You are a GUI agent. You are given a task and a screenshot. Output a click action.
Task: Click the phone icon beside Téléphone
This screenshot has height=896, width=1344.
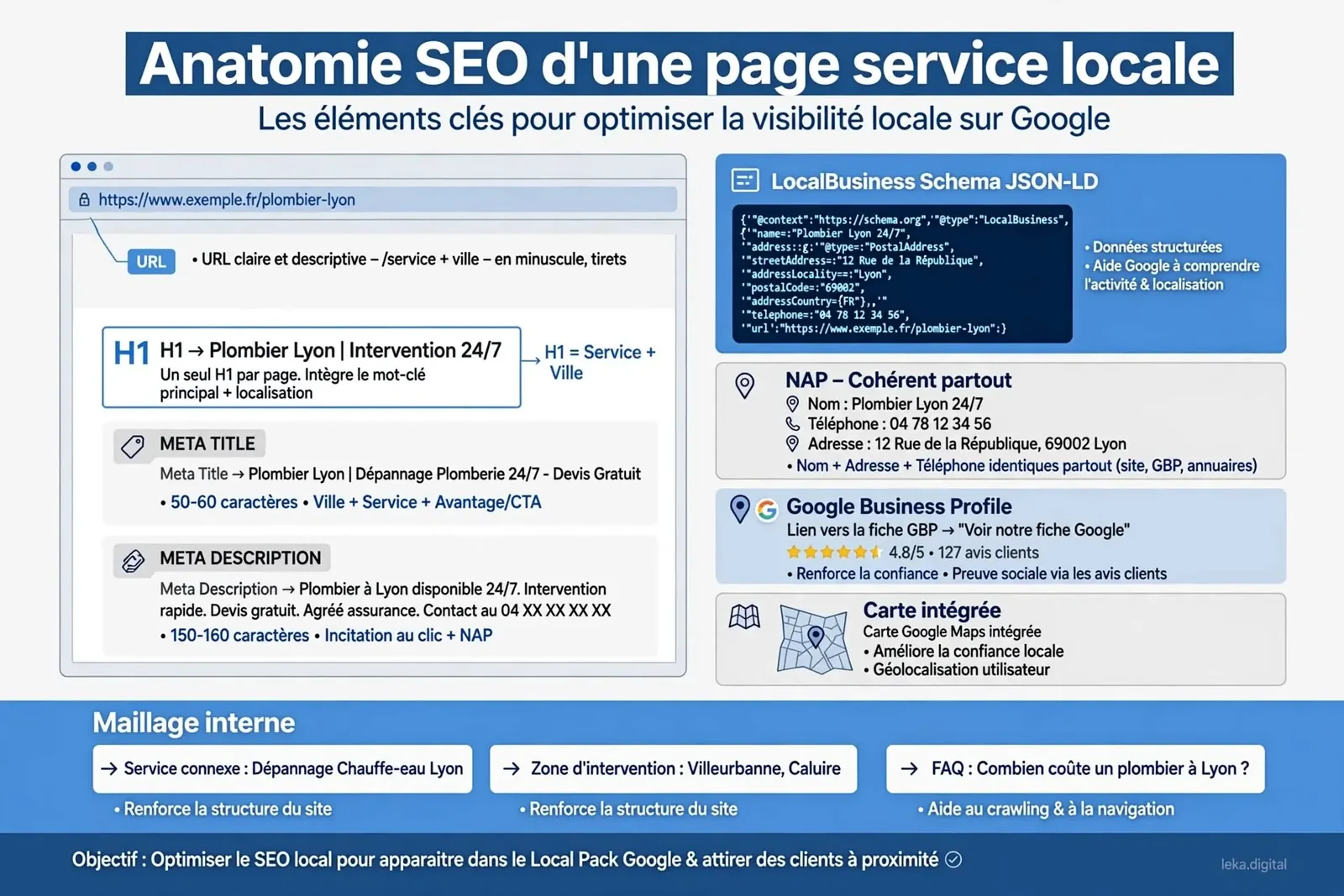pyautogui.click(x=792, y=424)
